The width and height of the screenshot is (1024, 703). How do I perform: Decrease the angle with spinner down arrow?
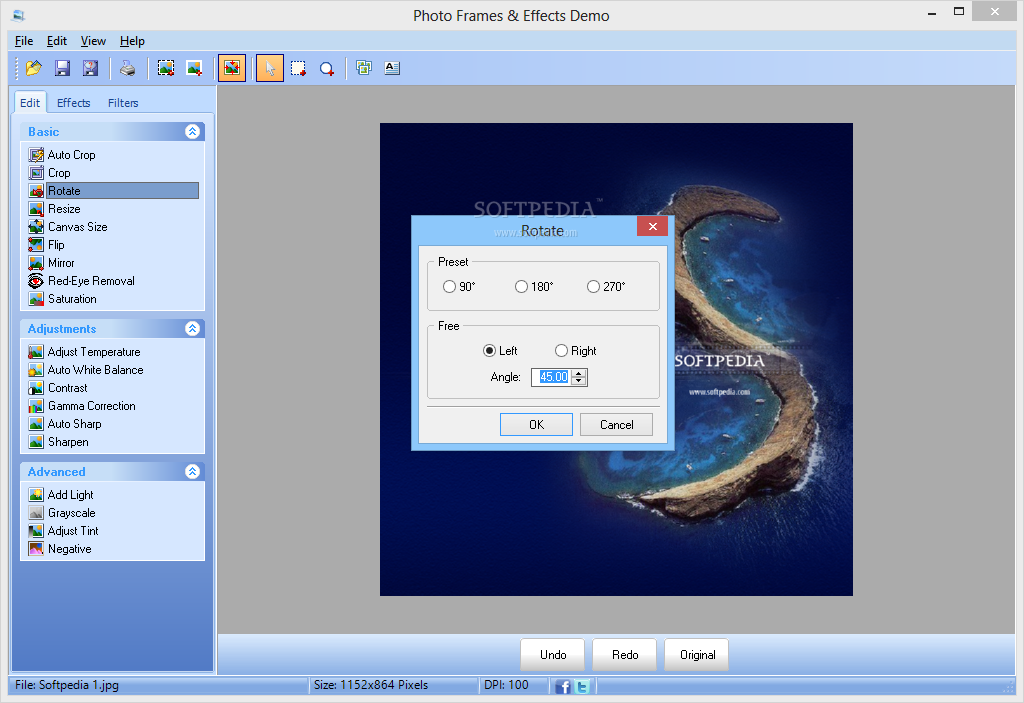click(x=579, y=381)
